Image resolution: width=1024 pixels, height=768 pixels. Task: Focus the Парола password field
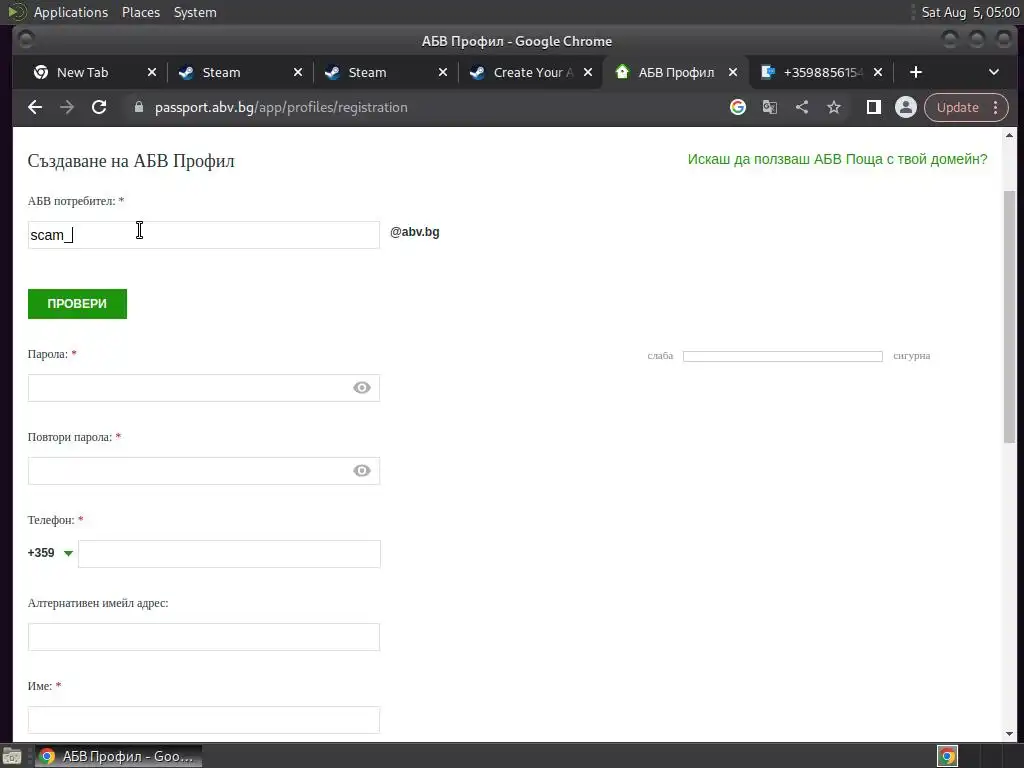(x=204, y=388)
